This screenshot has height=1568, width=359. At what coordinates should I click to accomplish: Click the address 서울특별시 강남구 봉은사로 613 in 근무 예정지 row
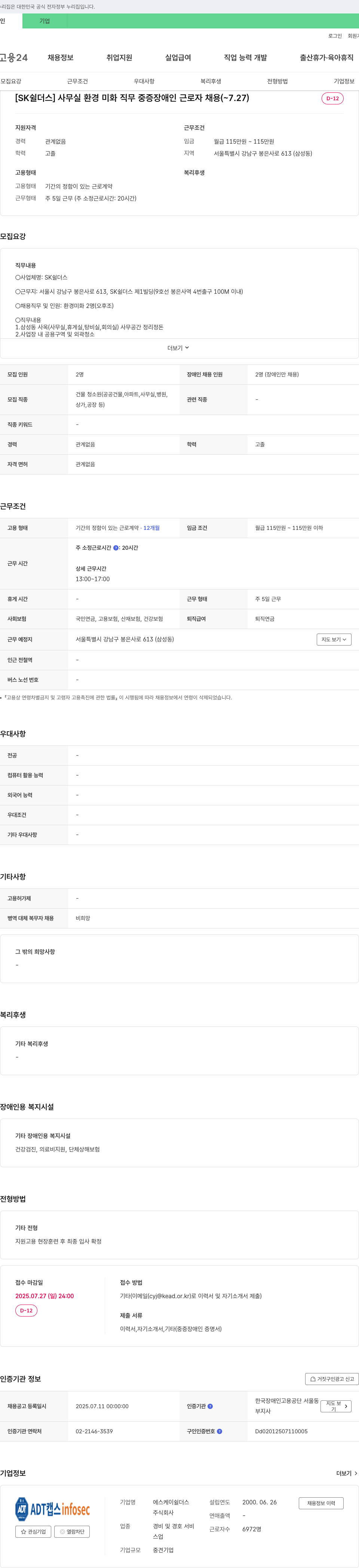[x=125, y=639]
